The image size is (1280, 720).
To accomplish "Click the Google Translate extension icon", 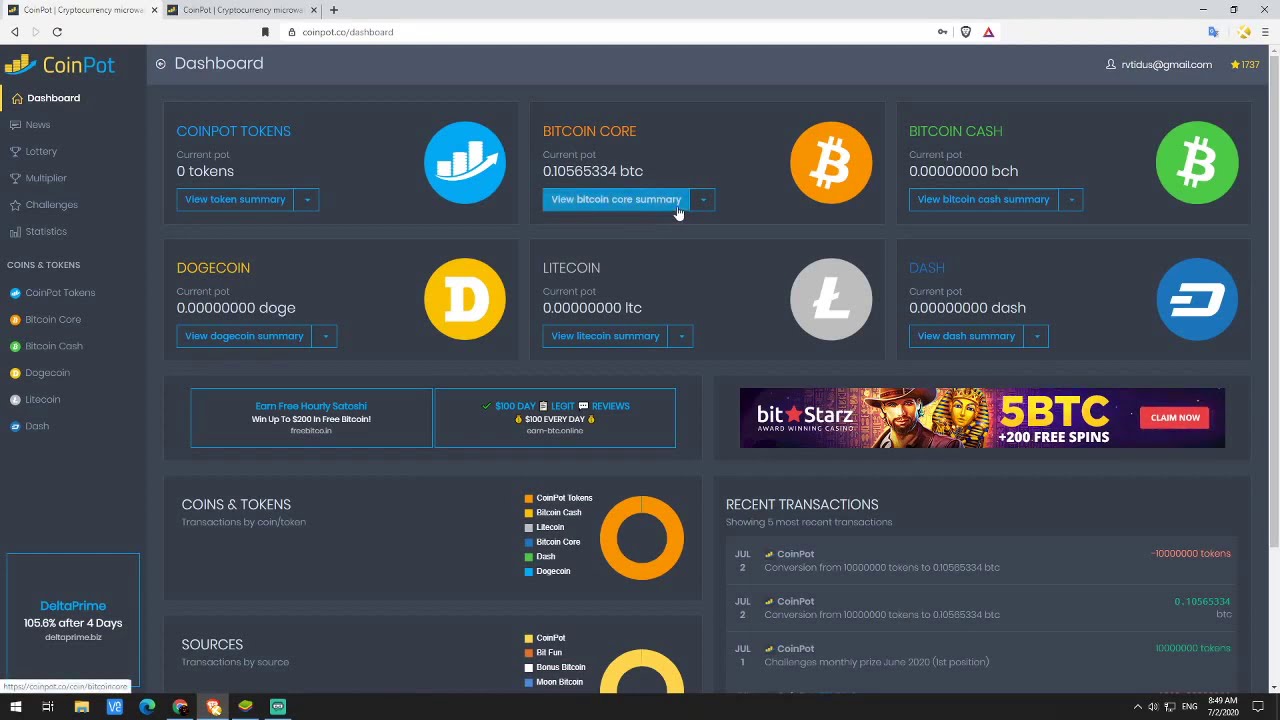I will click(1213, 32).
